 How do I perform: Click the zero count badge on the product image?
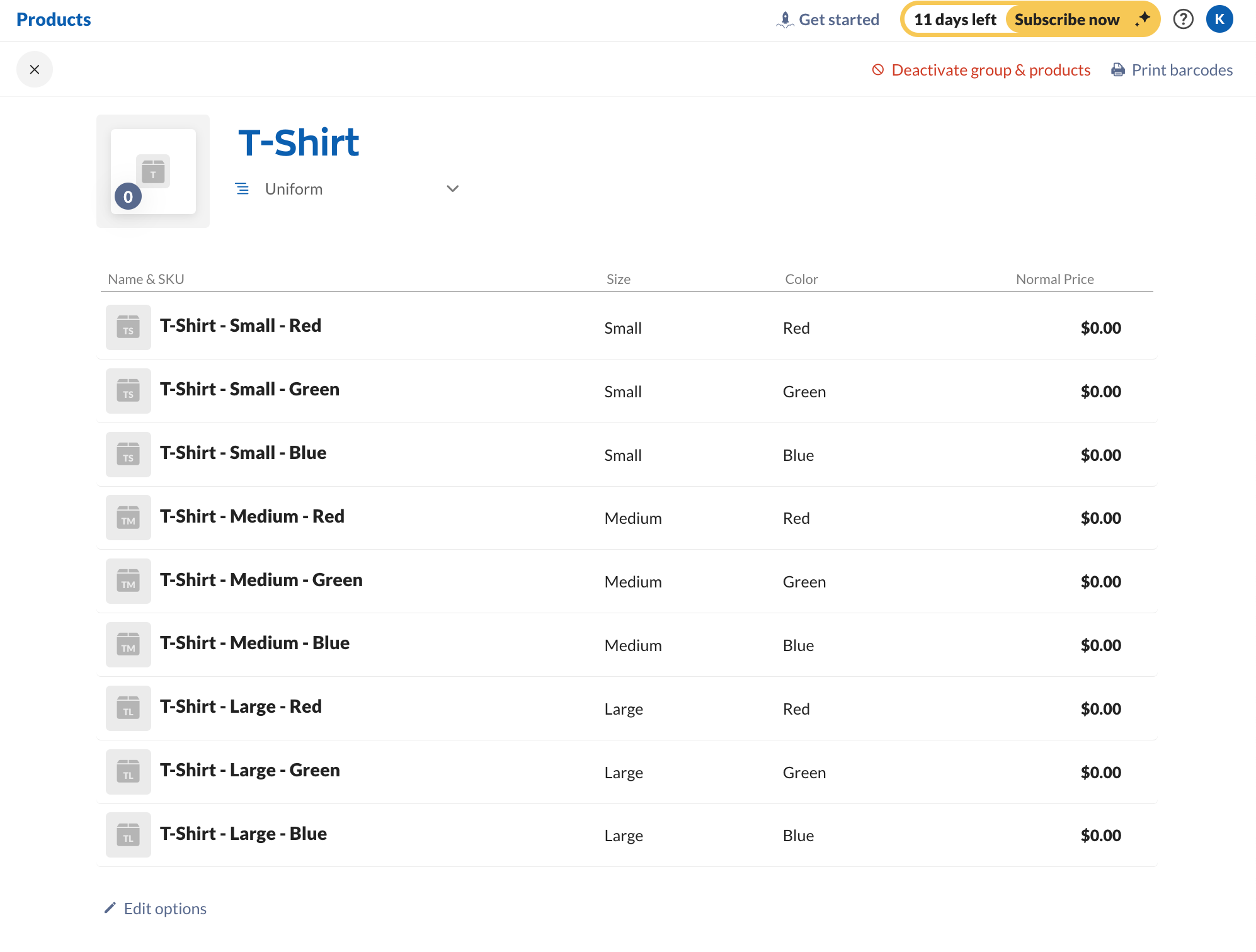click(x=128, y=196)
